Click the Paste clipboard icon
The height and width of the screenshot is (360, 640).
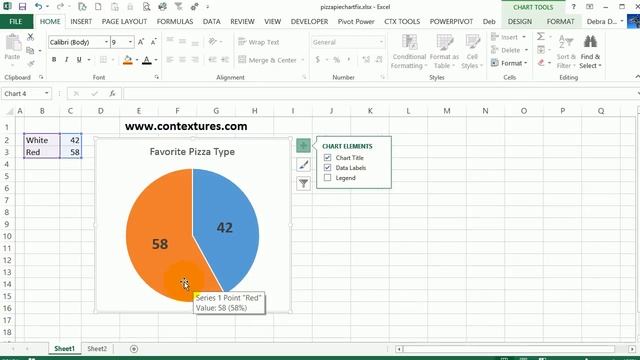(13, 42)
